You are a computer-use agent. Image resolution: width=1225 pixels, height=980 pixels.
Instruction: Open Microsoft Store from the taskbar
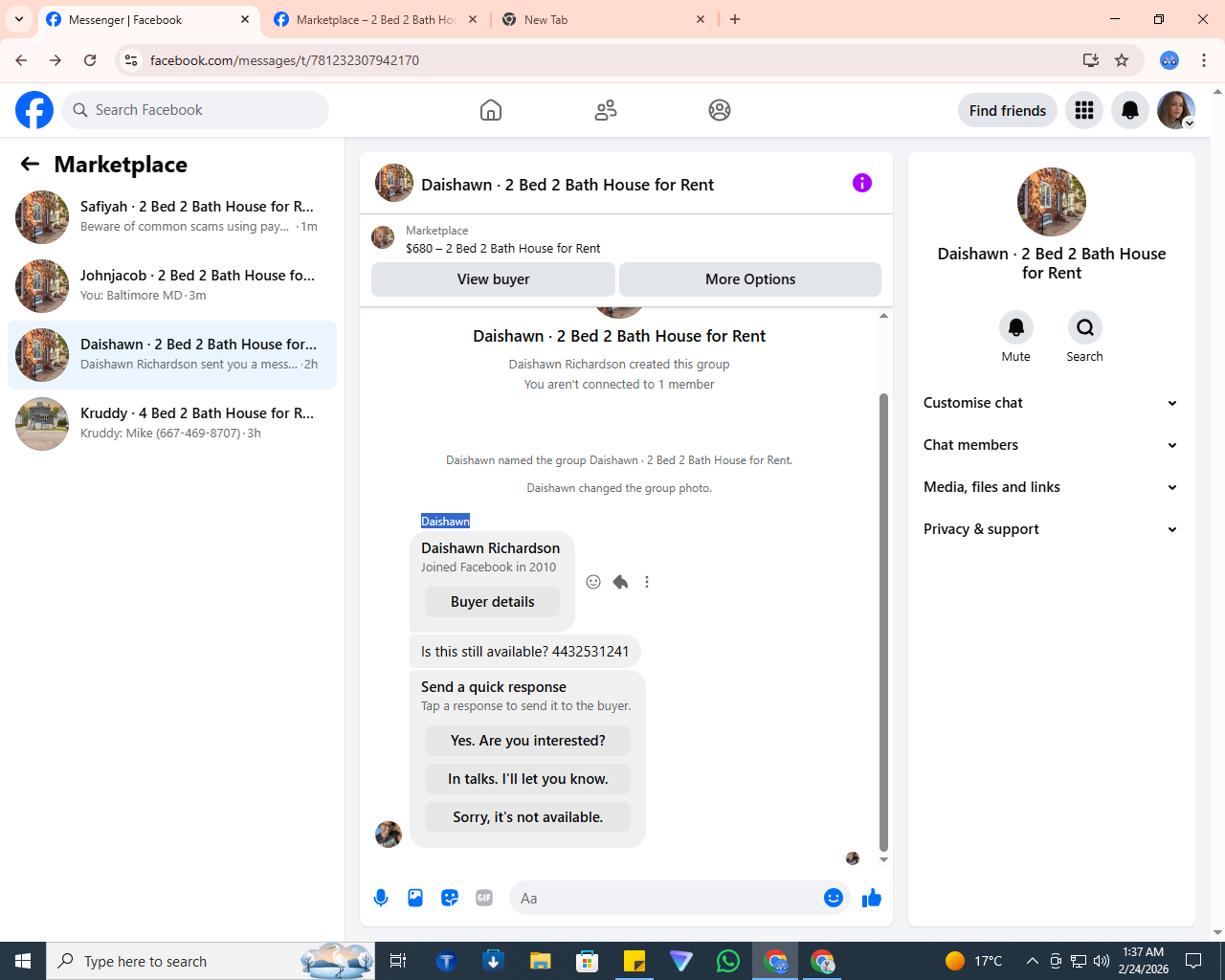click(x=588, y=961)
